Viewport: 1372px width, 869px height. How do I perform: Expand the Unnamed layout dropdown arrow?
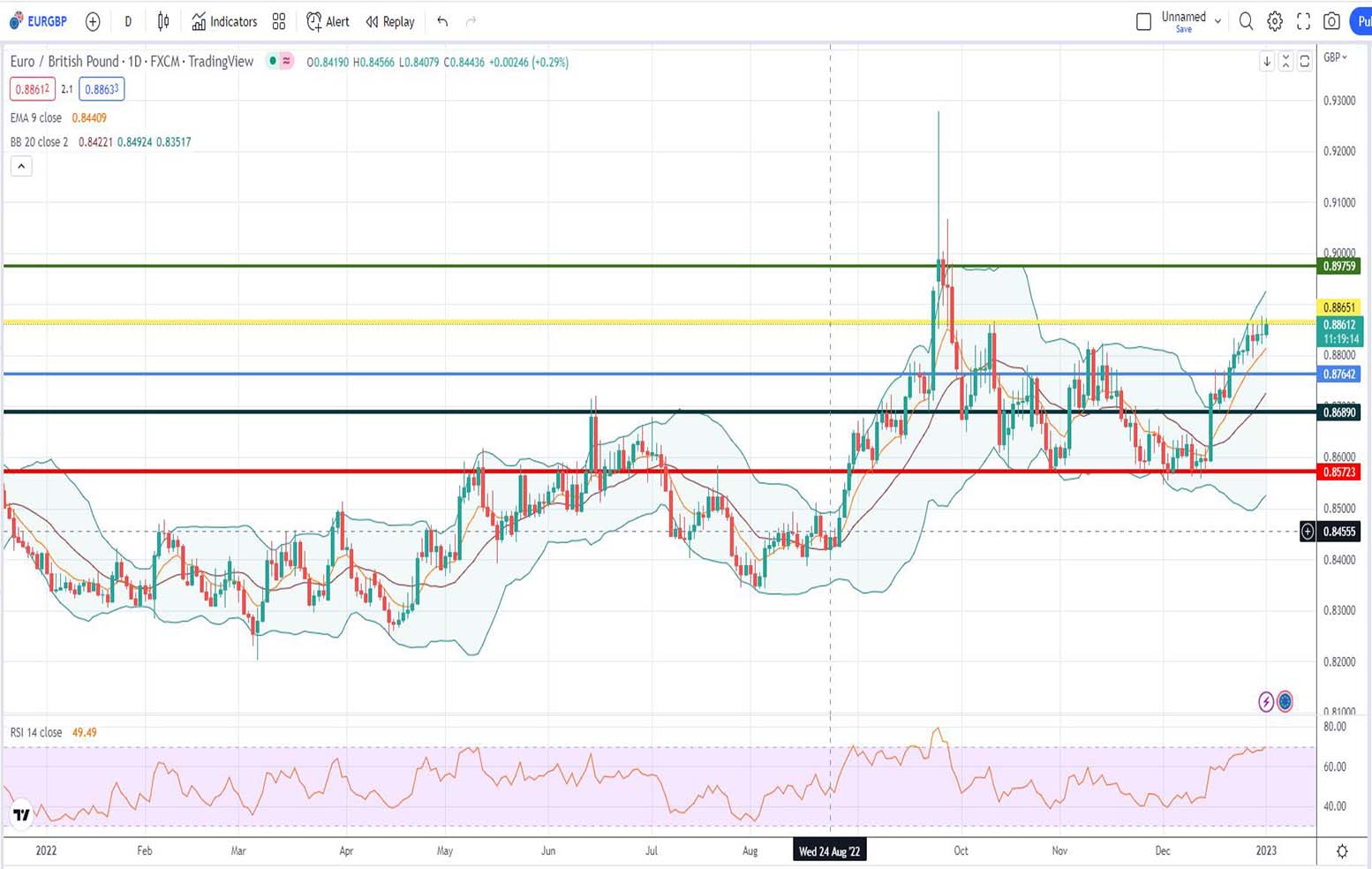pyautogui.click(x=1217, y=21)
